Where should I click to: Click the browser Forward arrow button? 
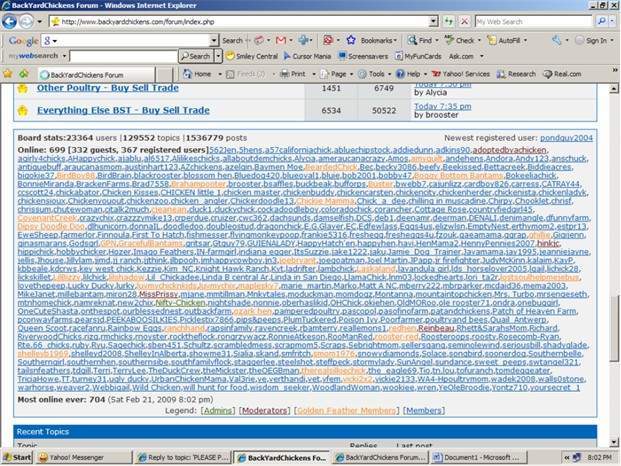click(x=26, y=22)
